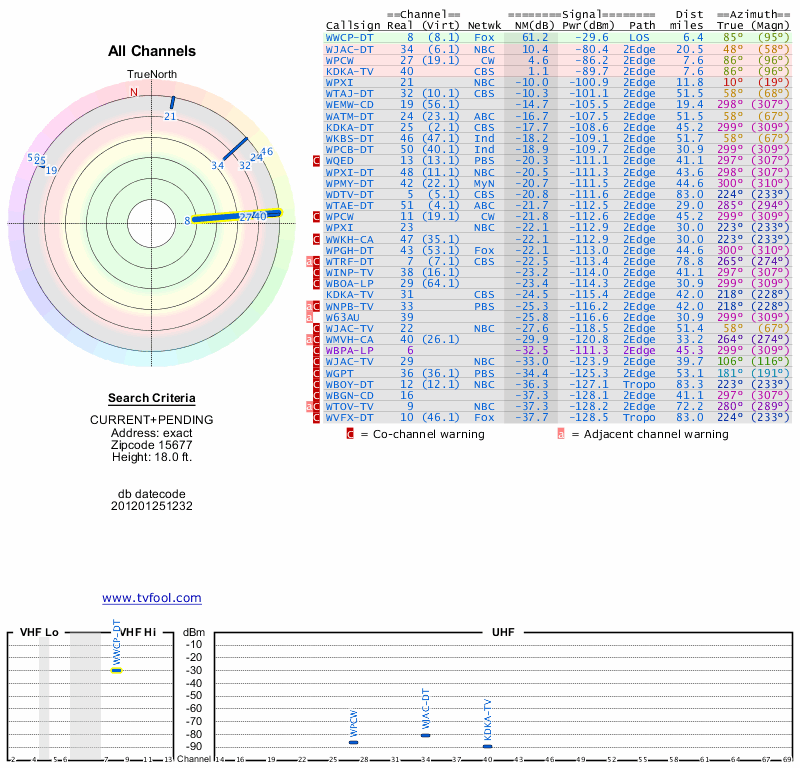Click the WPCW marker in UHF chart

(x=353, y=742)
